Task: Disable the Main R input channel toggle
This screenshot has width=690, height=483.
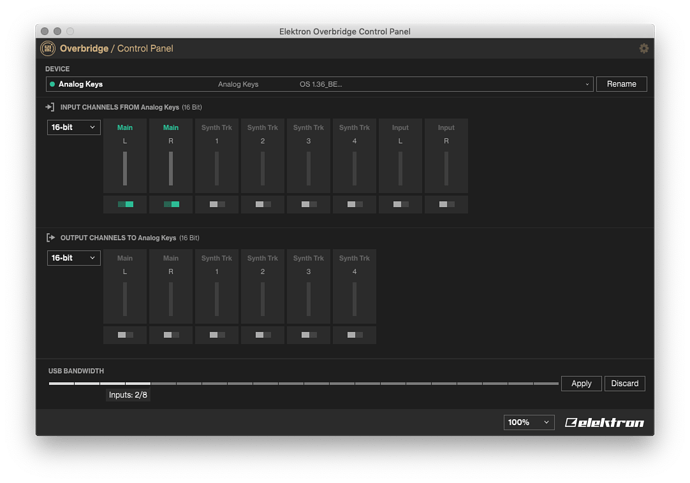Action: [171, 204]
